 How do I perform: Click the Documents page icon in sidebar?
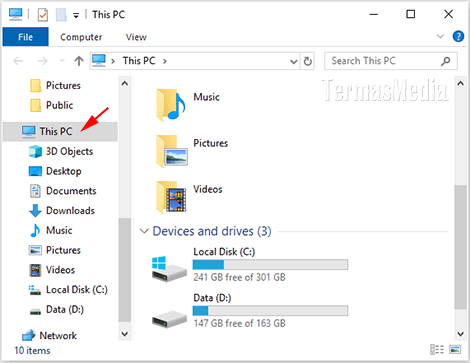(35, 191)
